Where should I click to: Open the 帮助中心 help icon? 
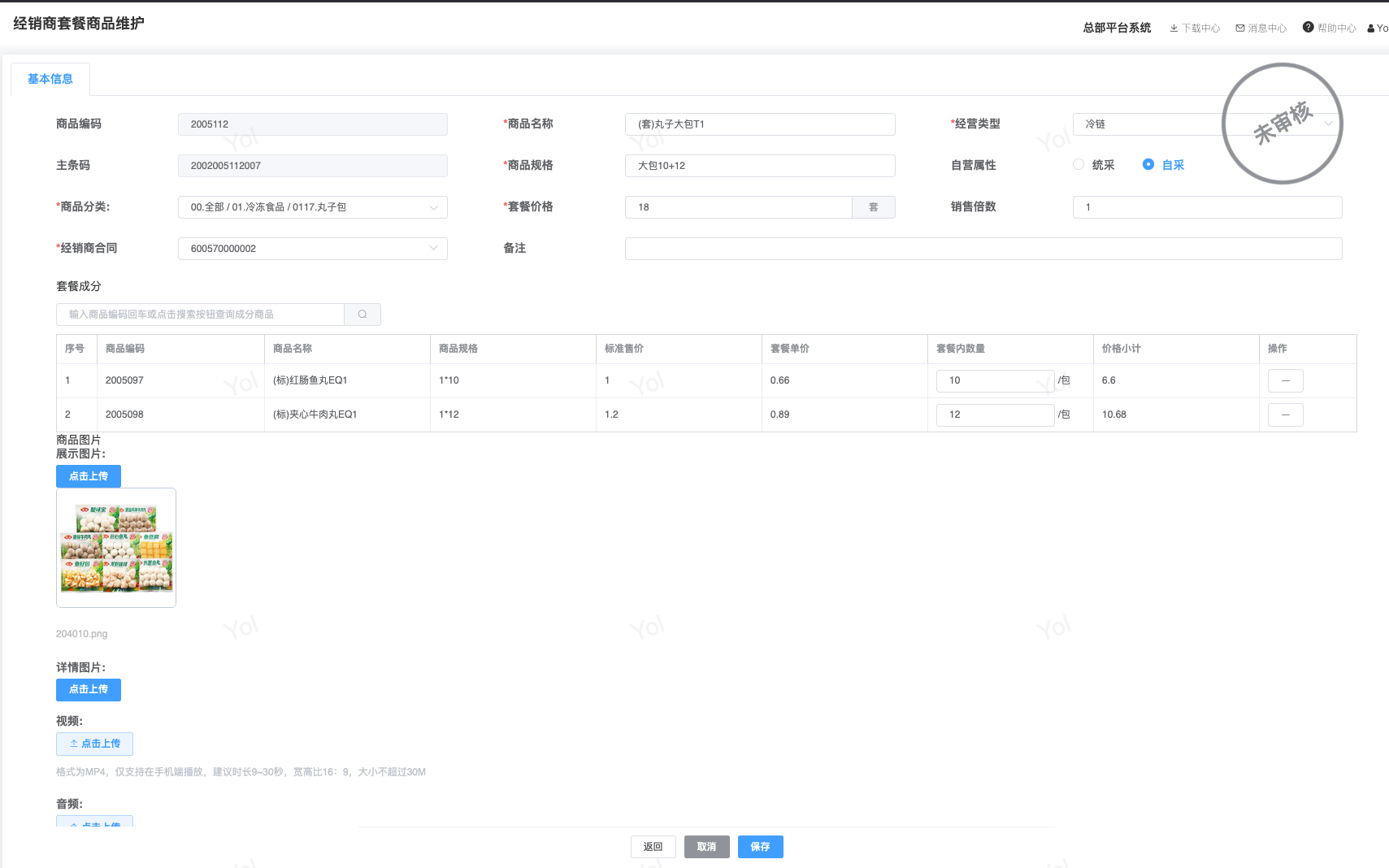tap(1308, 28)
